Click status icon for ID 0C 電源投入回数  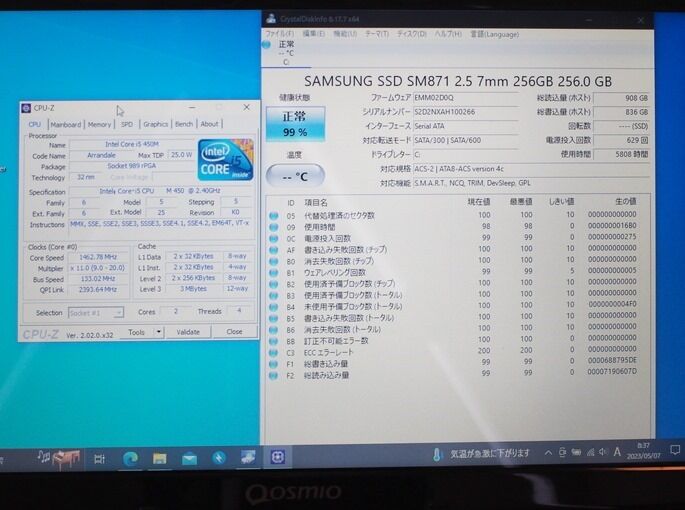(273, 238)
